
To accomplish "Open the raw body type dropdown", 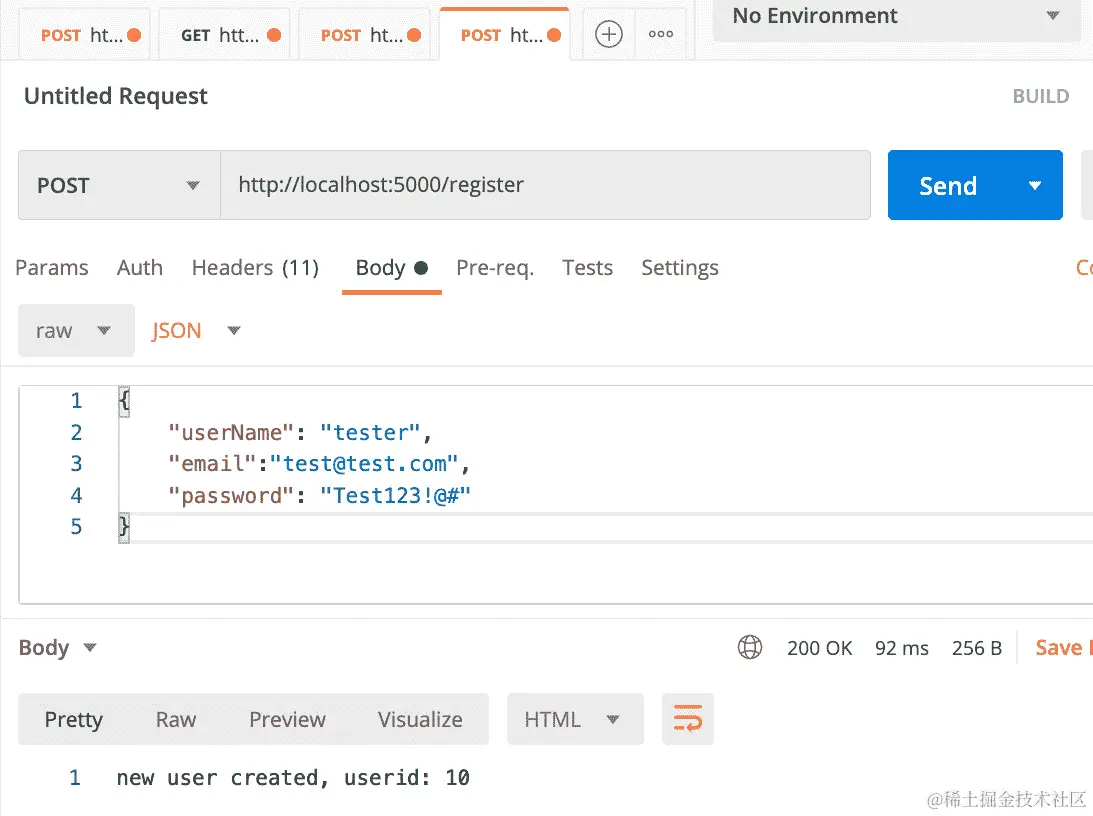I will [76, 330].
